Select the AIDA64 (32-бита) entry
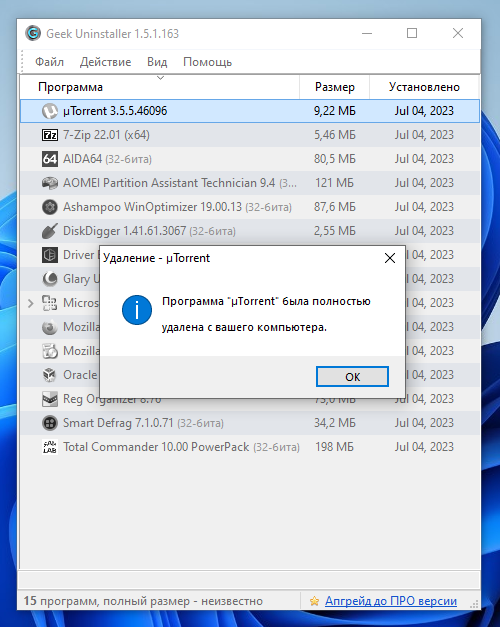Screen dimensions: 500x627 [250, 159]
